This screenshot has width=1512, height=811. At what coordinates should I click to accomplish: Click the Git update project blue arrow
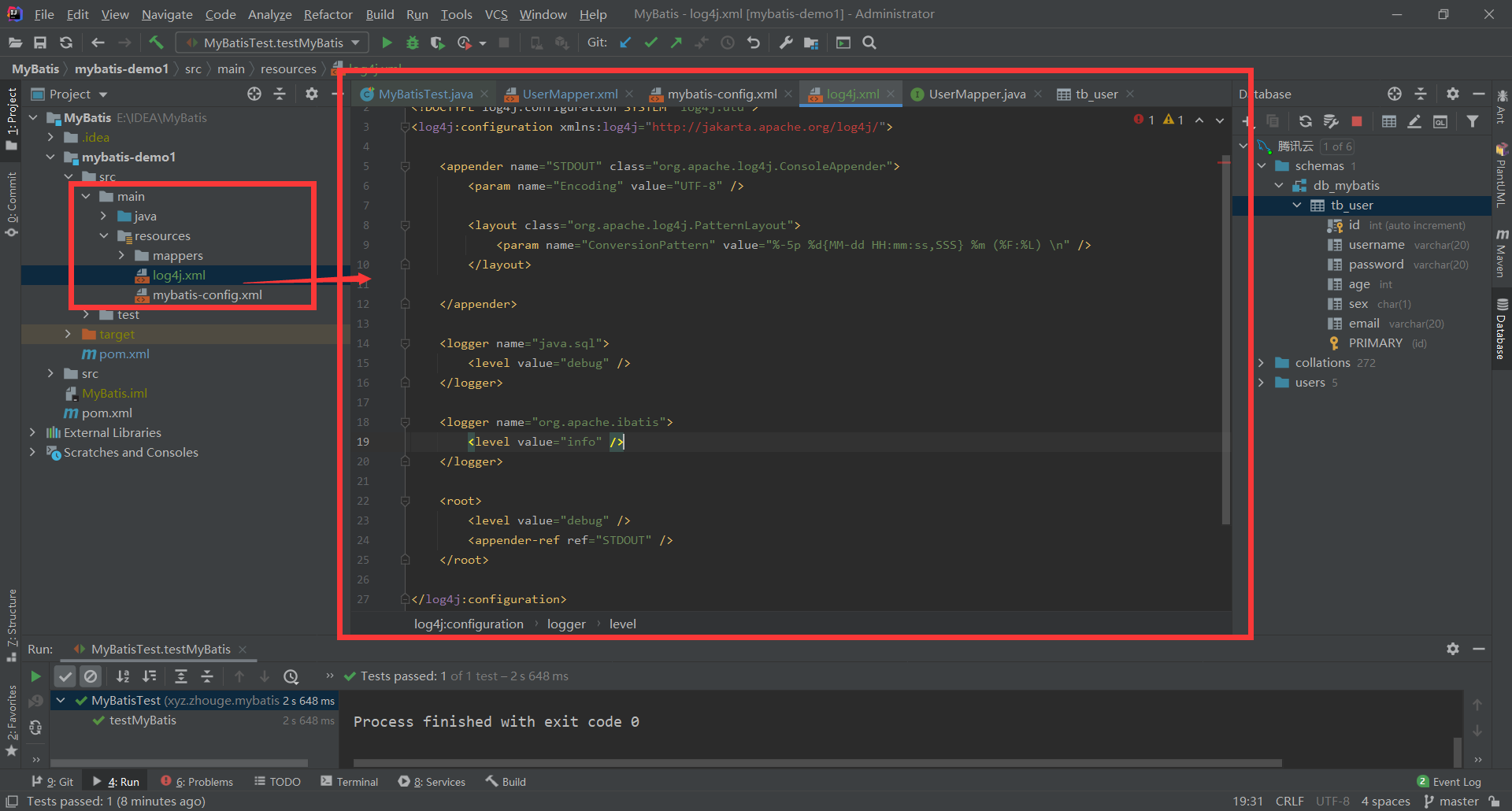coord(625,43)
